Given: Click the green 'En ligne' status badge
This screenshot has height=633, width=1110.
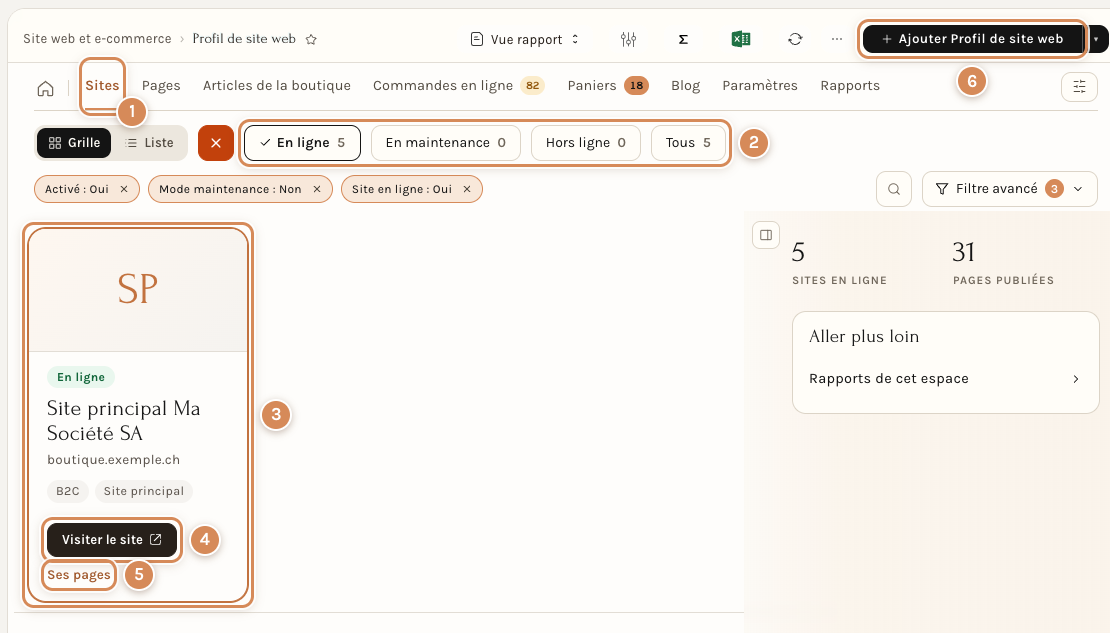Looking at the screenshot, I should pos(81,377).
